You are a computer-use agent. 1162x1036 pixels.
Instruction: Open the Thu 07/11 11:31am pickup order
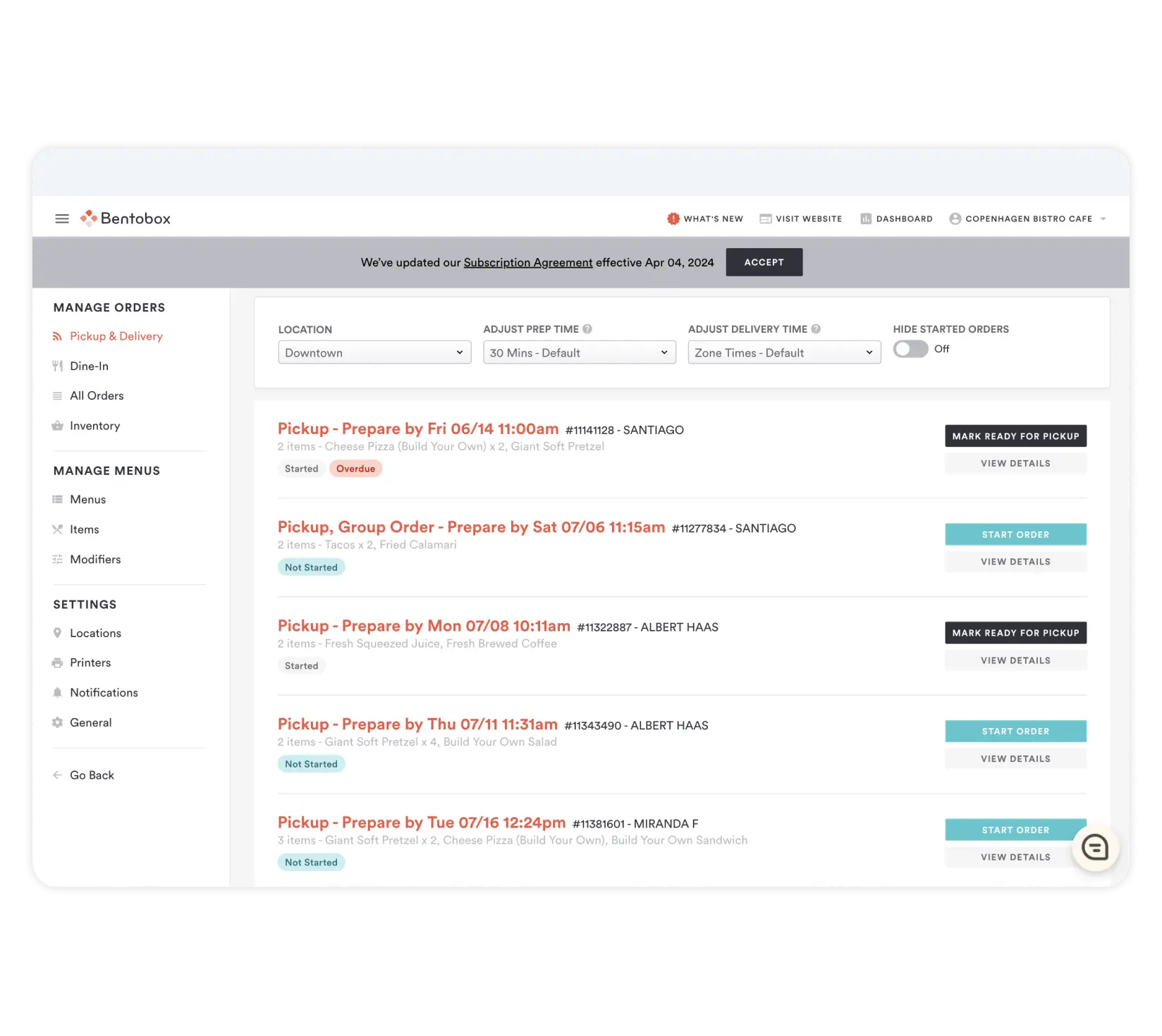(x=417, y=724)
